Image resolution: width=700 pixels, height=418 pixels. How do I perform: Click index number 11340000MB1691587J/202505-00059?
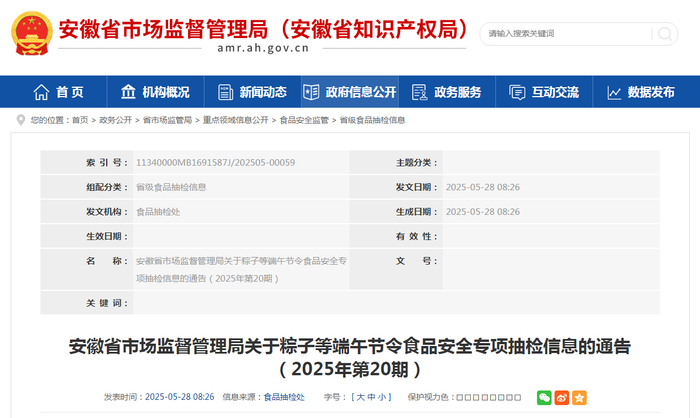coord(215,163)
